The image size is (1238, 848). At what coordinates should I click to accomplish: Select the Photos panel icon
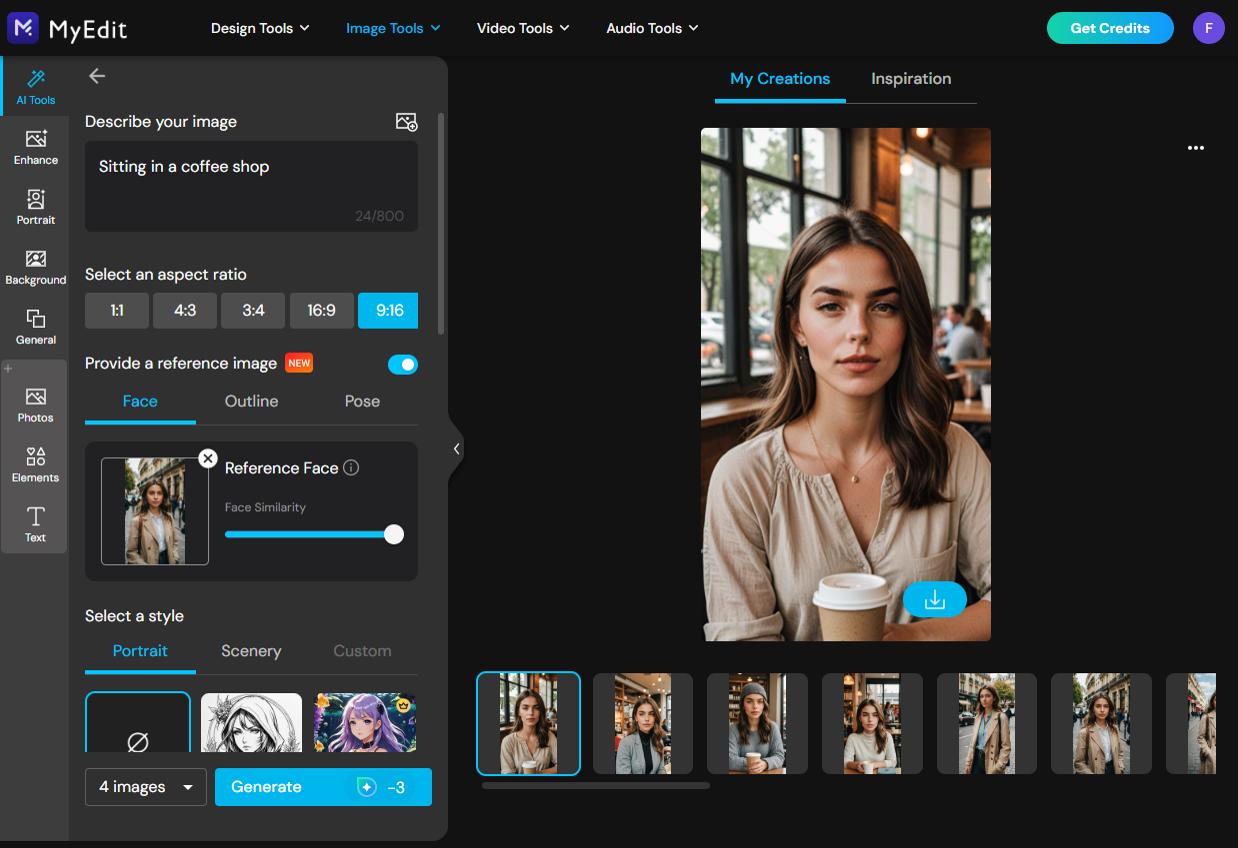35,404
